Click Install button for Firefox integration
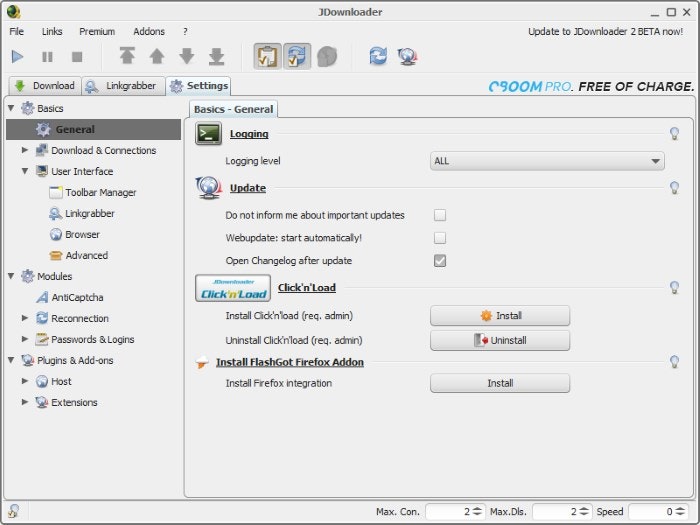Viewport: 700px width, 525px height. [500, 383]
